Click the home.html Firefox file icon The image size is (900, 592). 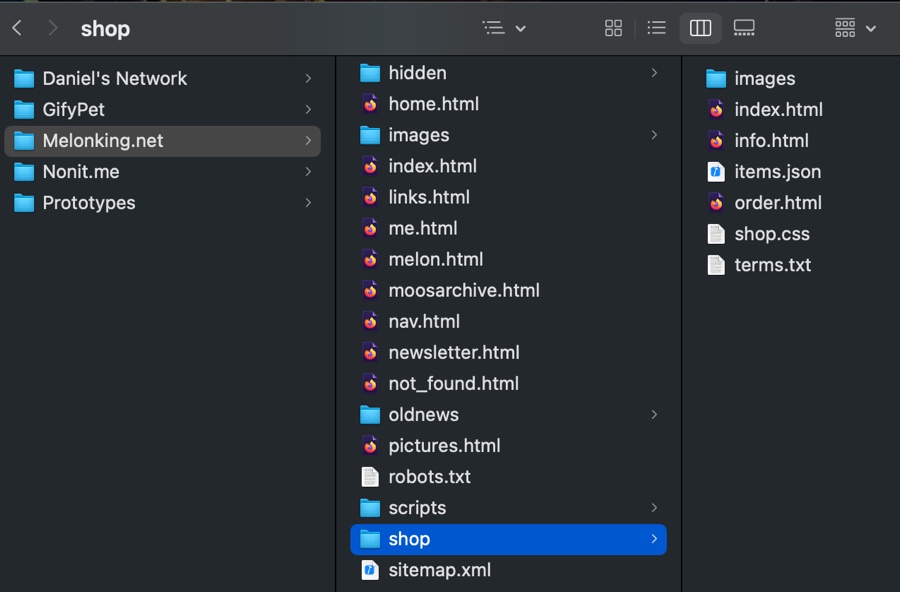370,104
